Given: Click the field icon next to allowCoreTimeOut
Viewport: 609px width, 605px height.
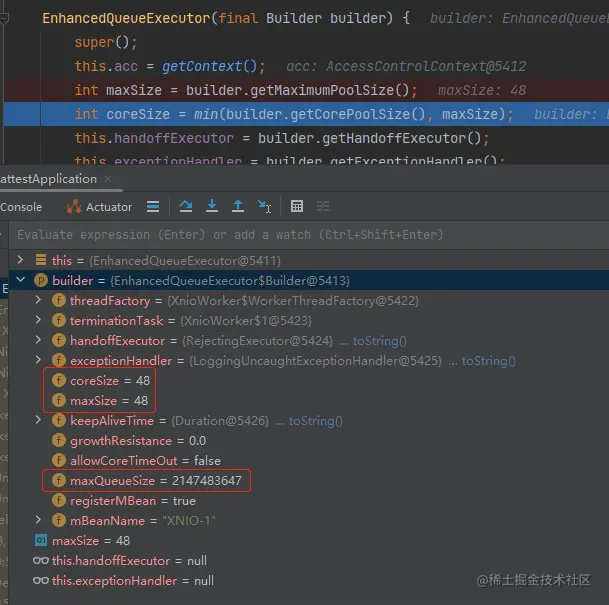Looking at the screenshot, I should [x=59, y=460].
